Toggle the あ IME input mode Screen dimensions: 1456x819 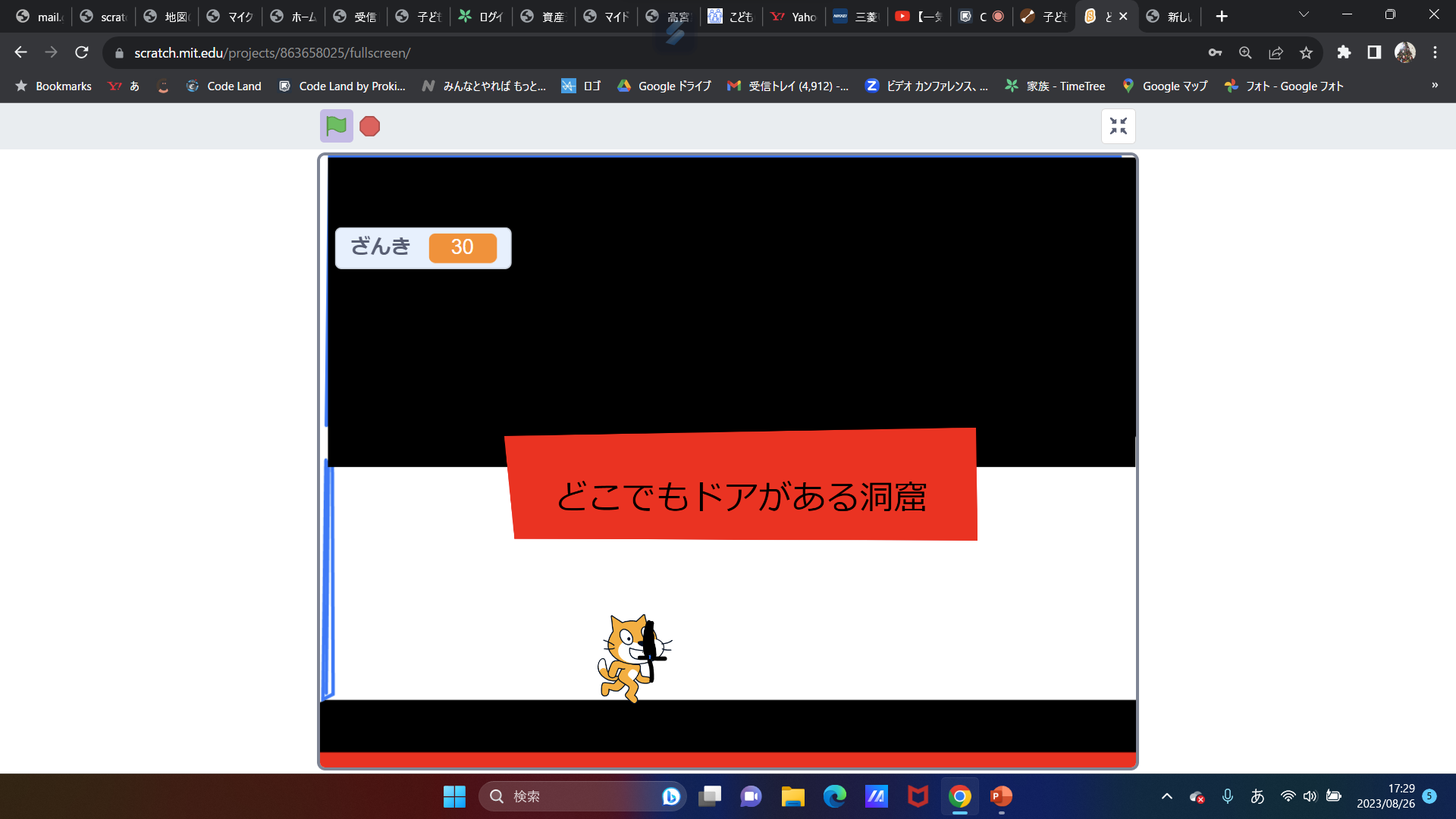(x=1257, y=796)
